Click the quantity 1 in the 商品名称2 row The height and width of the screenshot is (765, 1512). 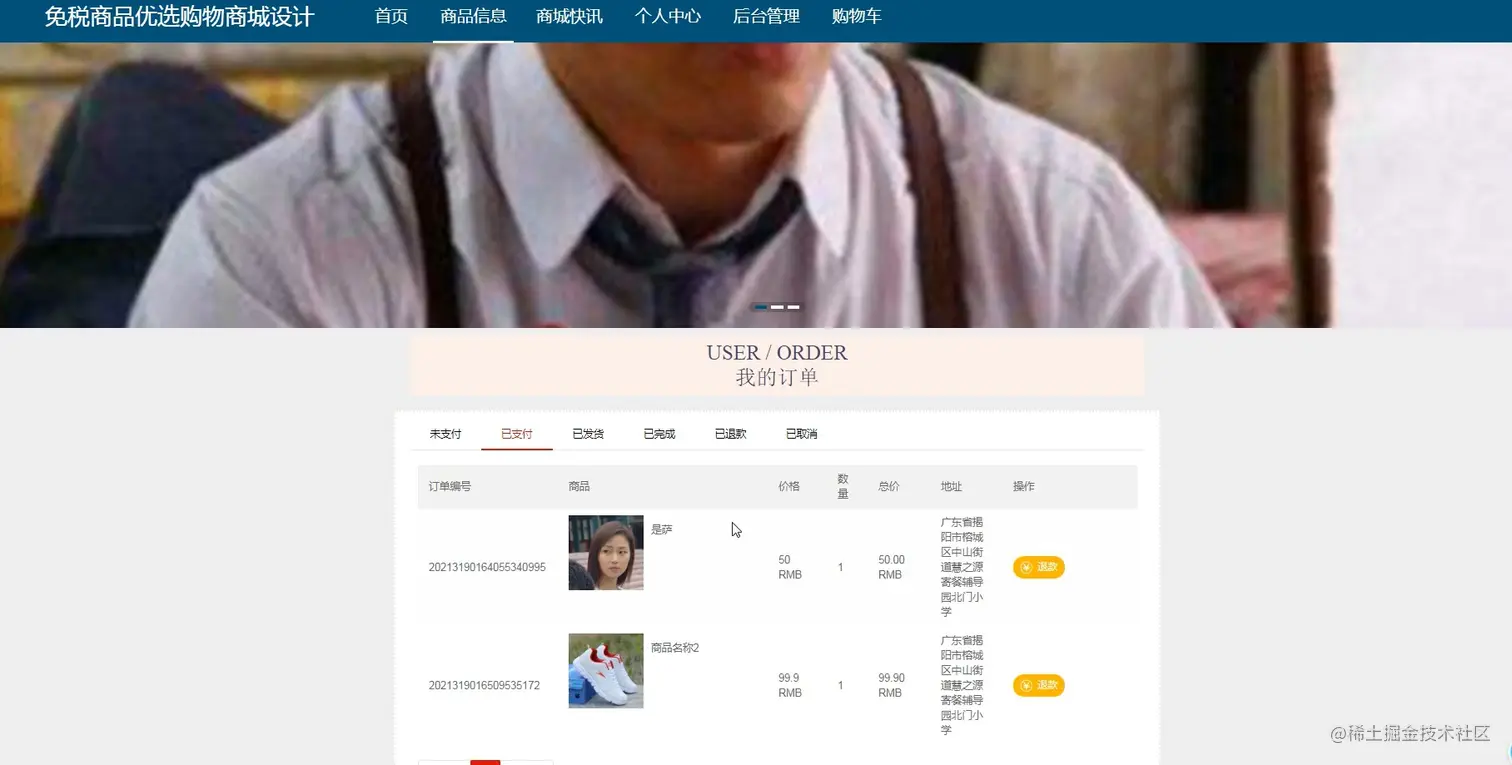(x=841, y=686)
